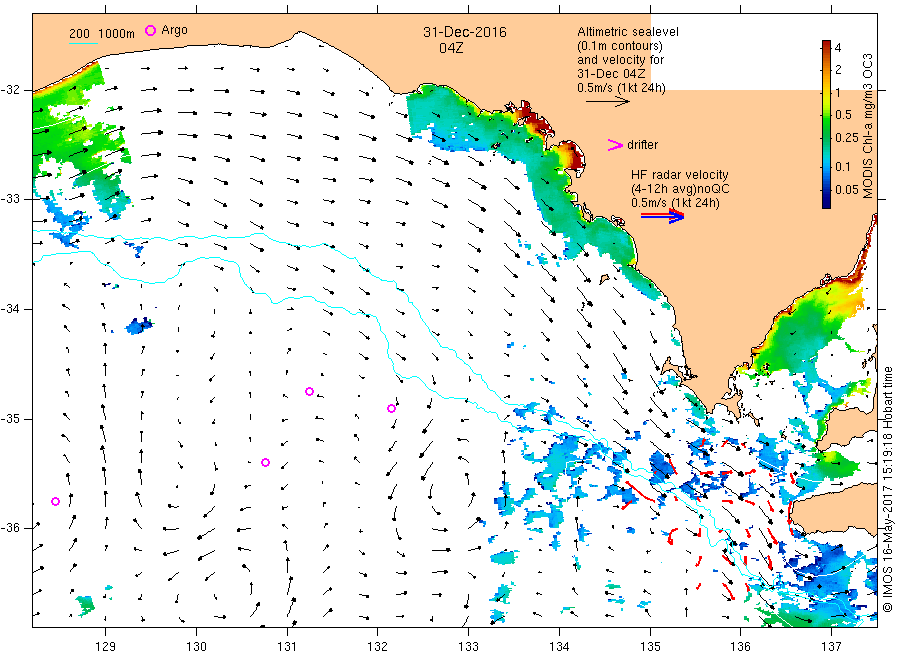
Task: Click the Argo float marker near 131.2E 34.75S
Action: (309, 391)
